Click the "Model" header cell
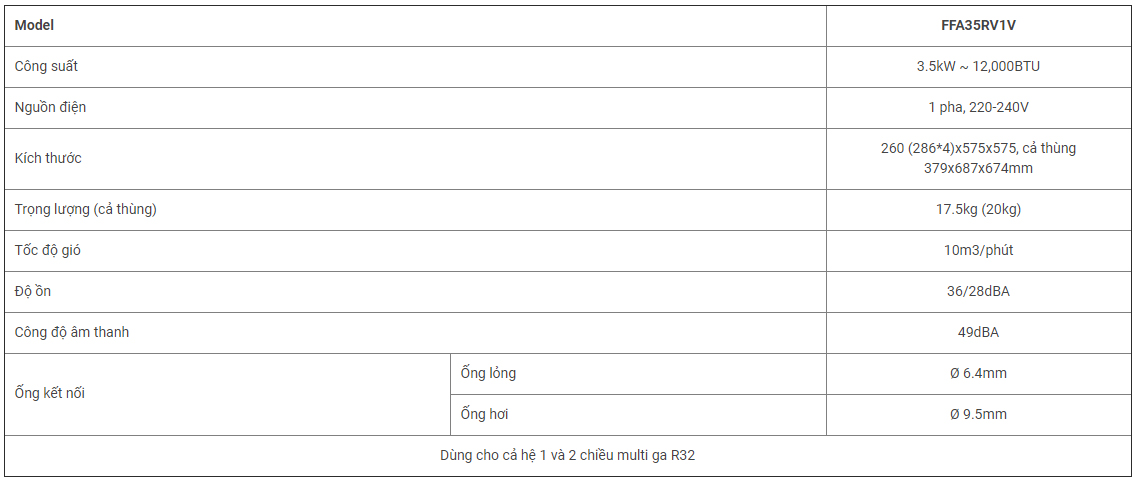Image resolution: width=1142 pixels, height=483 pixels. point(35,25)
